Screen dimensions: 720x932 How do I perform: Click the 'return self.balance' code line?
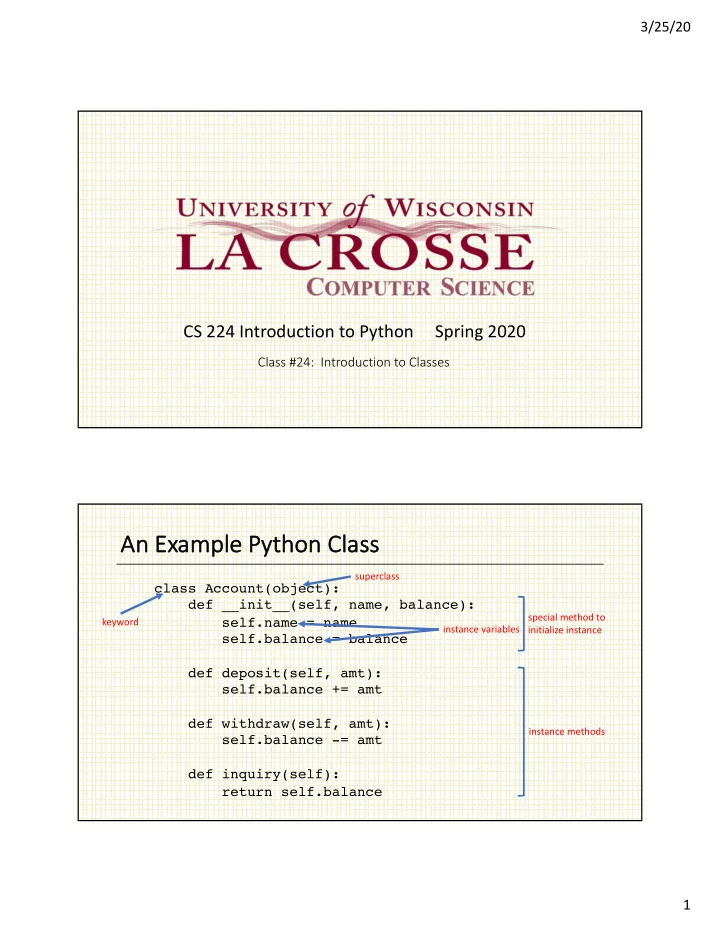point(302,792)
